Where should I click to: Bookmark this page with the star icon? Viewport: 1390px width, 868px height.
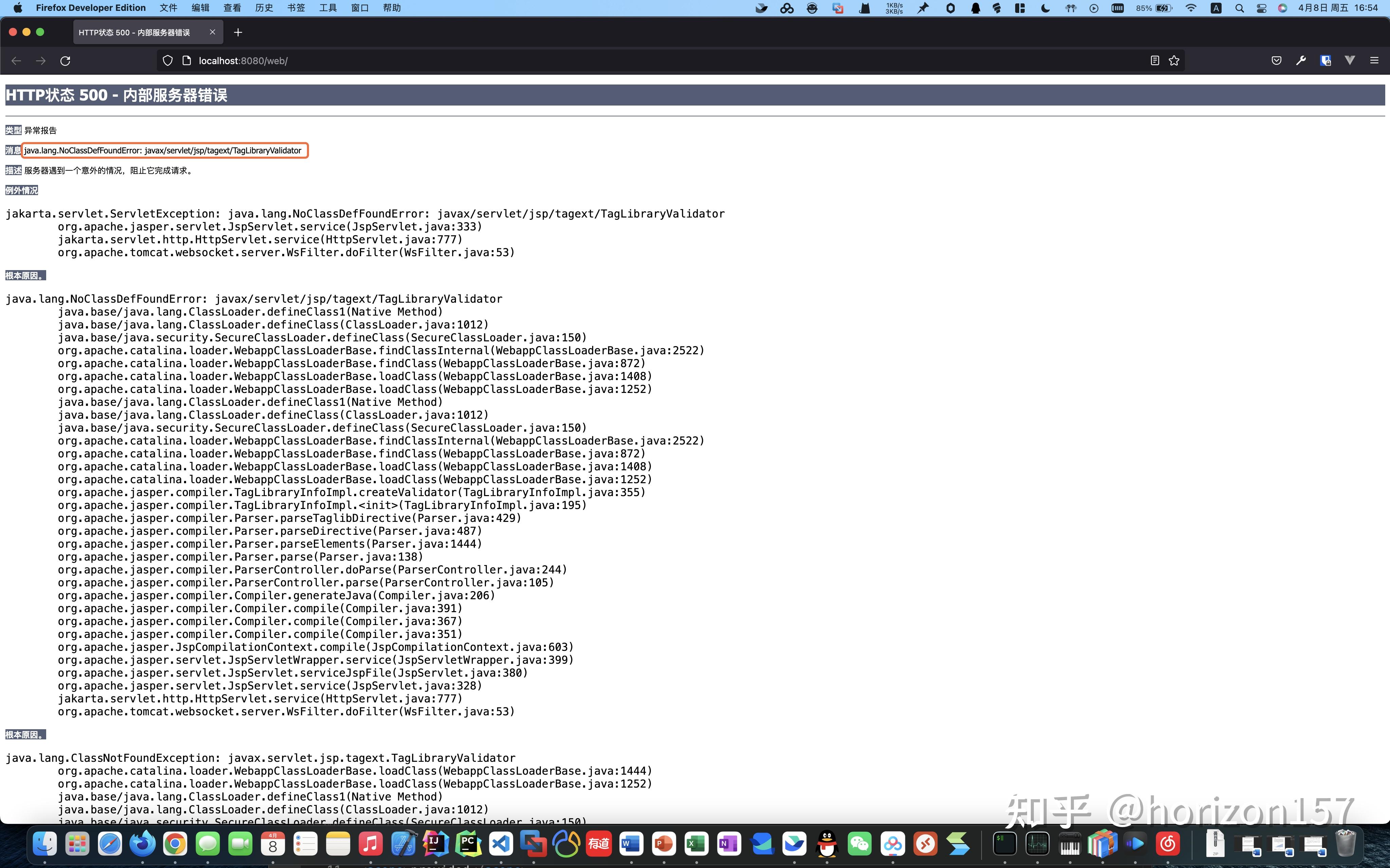click(1174, 61)
